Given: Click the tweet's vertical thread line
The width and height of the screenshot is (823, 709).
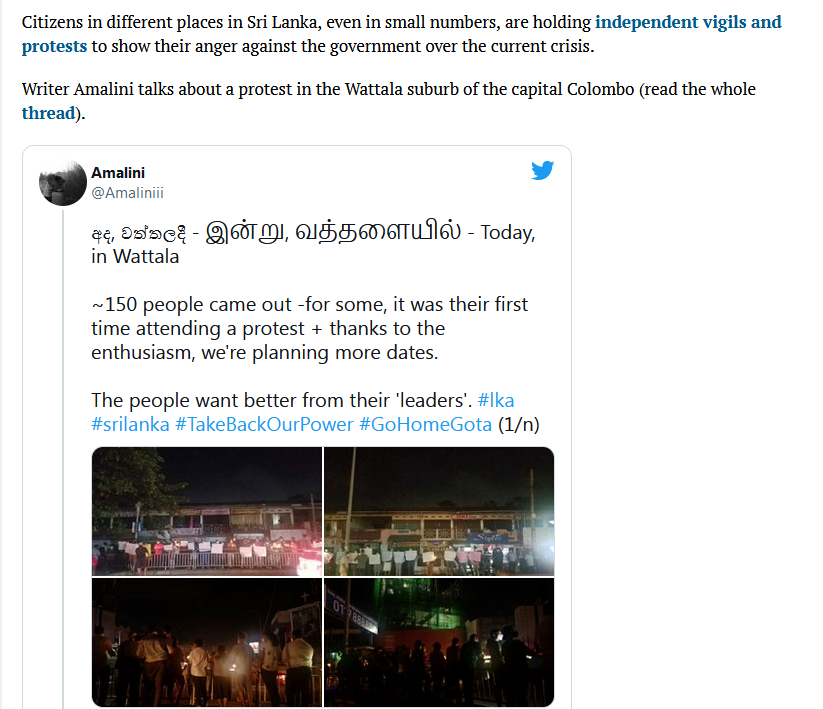Looking at the screenshot, I should click(x=63, y=459).
